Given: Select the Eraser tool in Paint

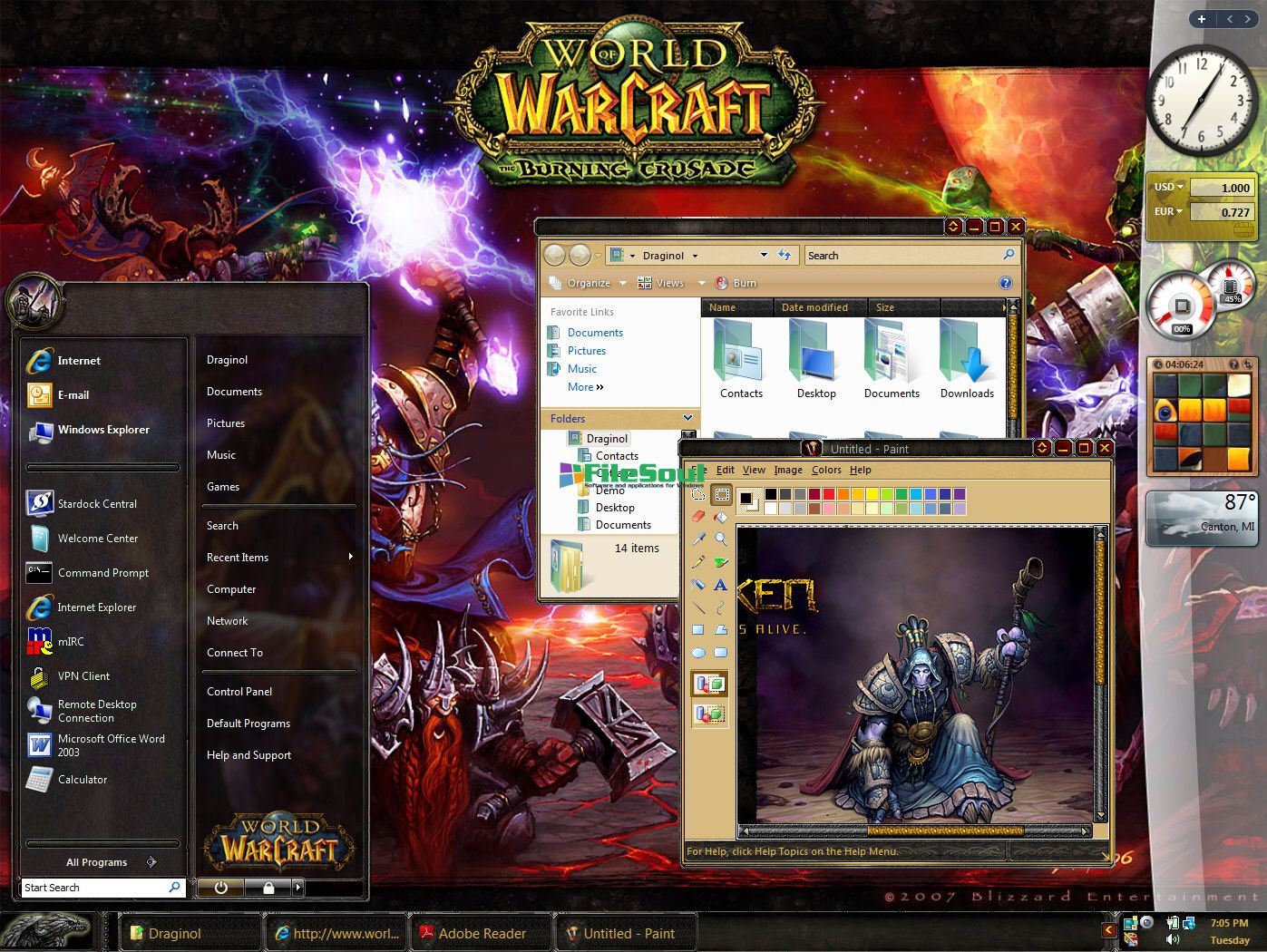Looking at the screenshot, I should click(698, 517).
